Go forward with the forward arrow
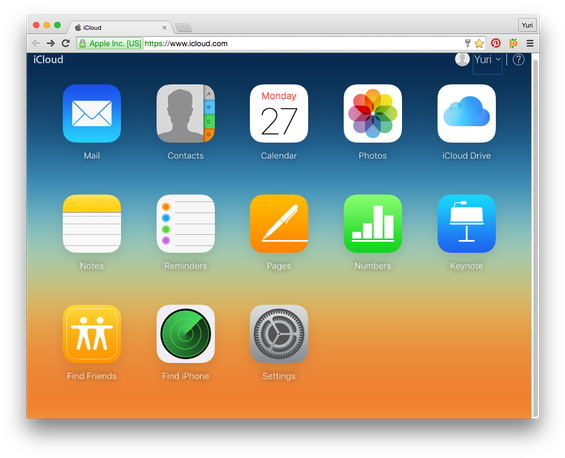Screen dimensions: 565x458 click(51, 43)
